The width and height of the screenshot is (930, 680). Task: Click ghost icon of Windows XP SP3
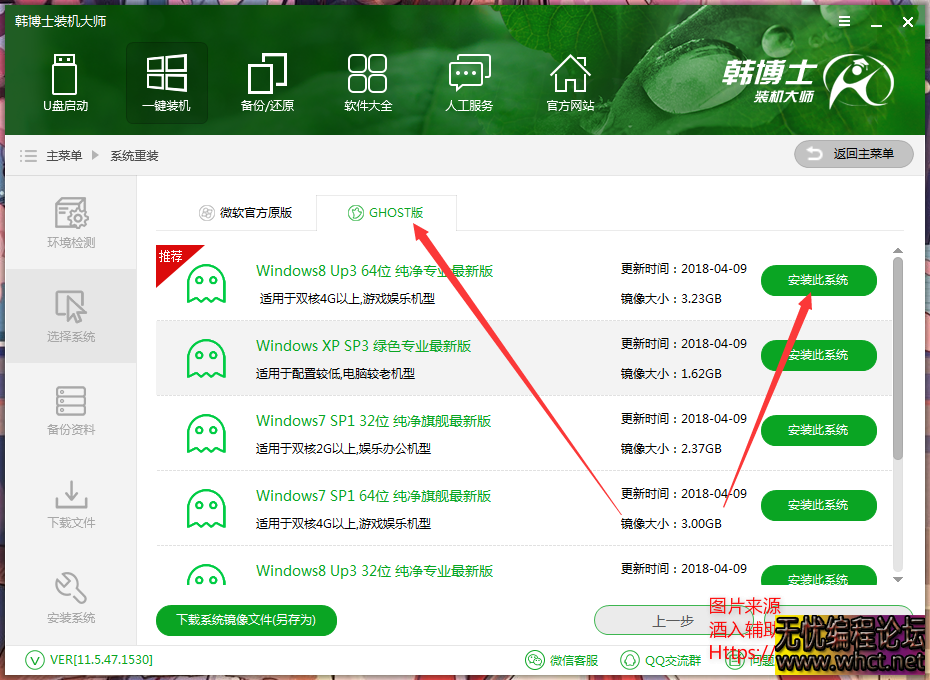point(206,358)
